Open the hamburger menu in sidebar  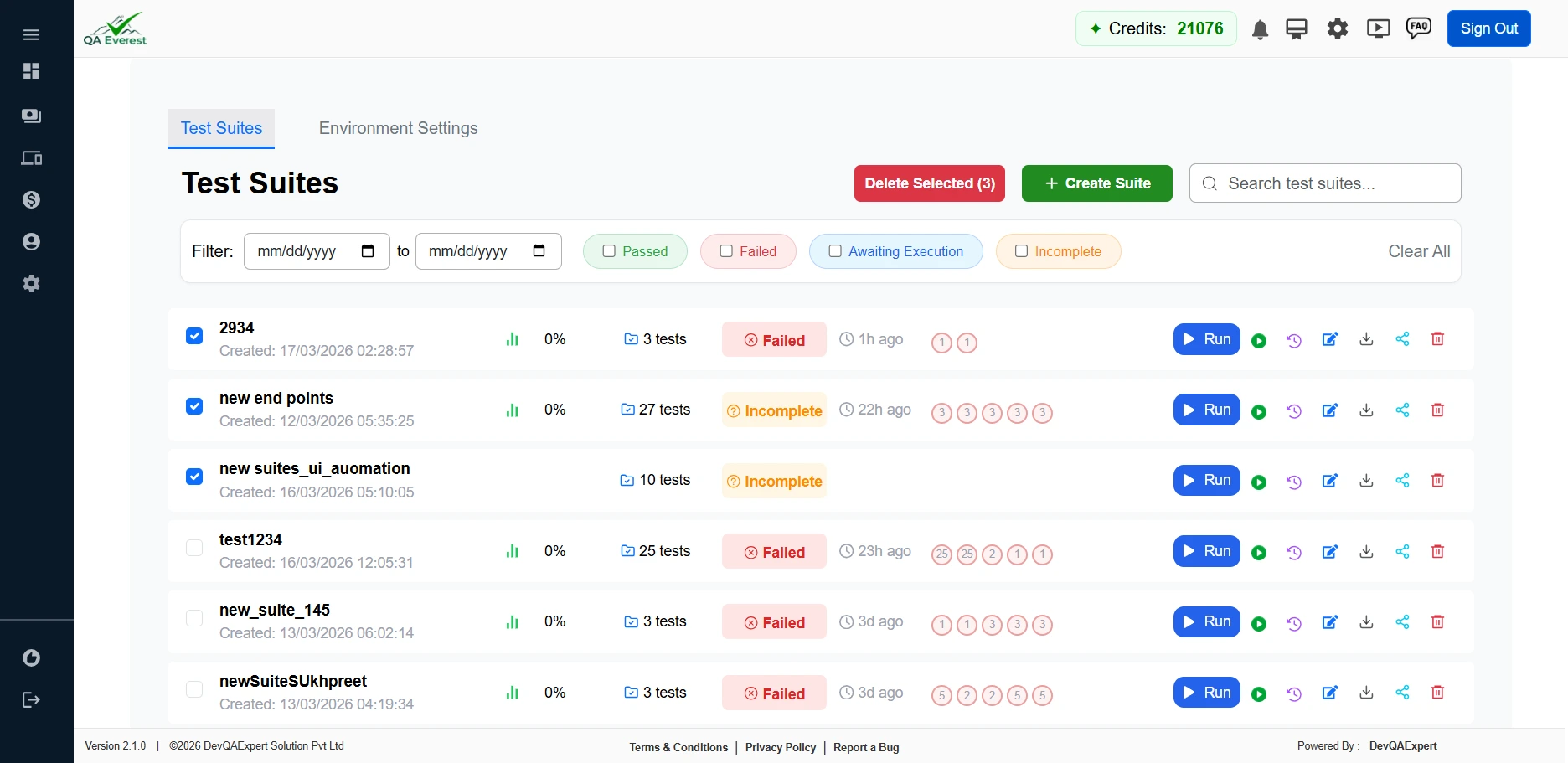coord(31,34)
